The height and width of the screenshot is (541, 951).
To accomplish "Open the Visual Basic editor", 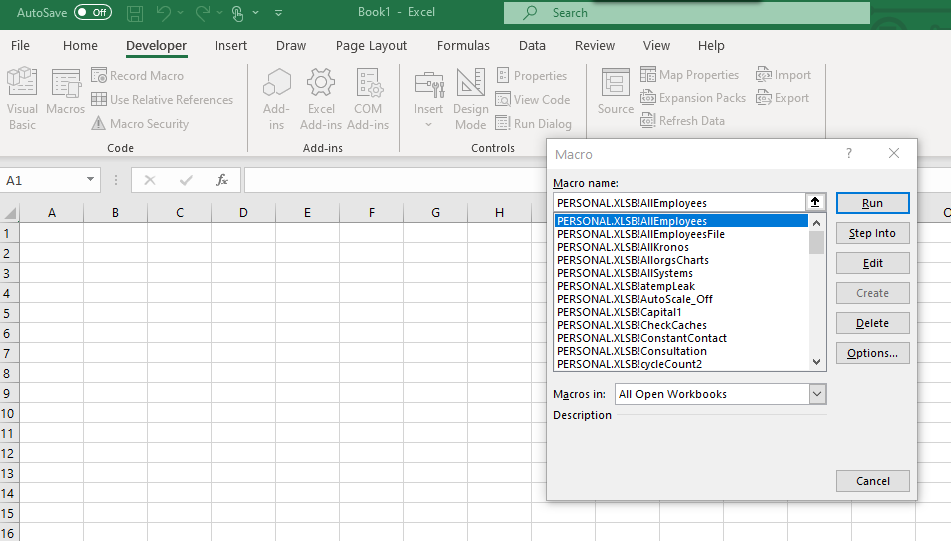I will coord(22,99).
